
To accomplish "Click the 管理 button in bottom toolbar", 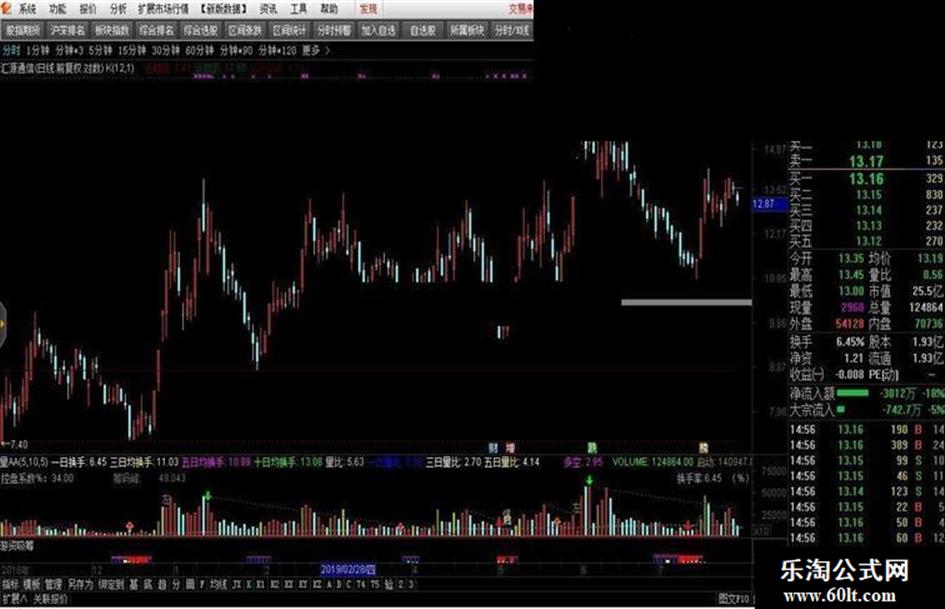I will pyautogui.click(x=53, y=584).
